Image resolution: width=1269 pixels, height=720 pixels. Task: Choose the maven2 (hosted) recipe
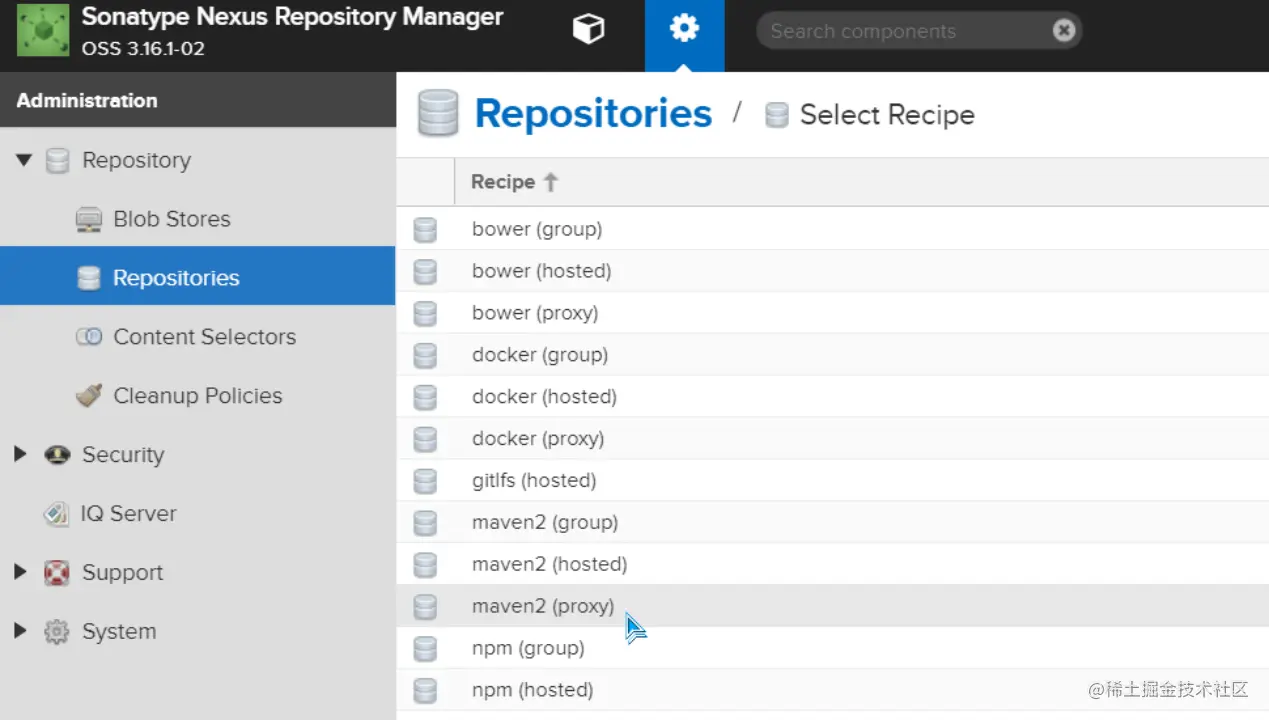(549, 565)
